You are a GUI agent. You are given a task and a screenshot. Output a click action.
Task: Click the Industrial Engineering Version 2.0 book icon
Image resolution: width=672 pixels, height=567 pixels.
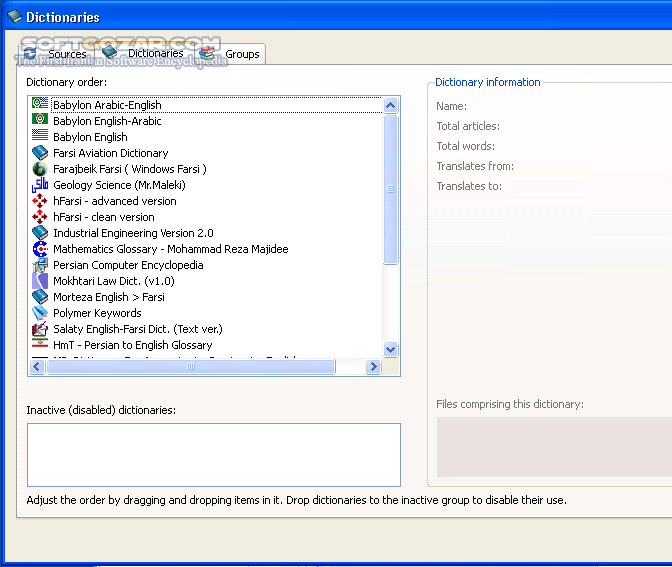coord(40,232)
